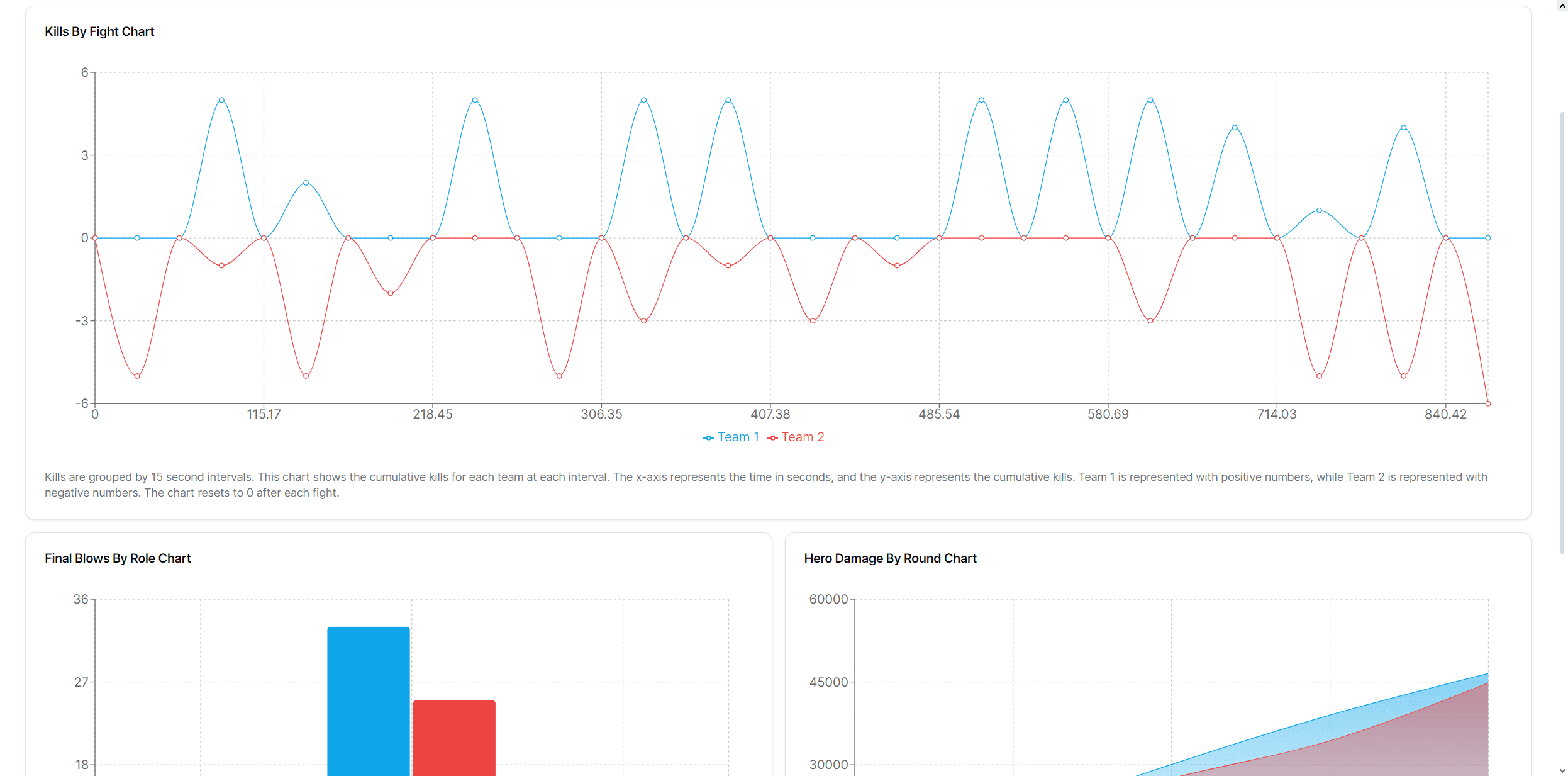Click the 714.03 x-axis tick label
Image resolution: width=1568 pixels, height=776 pixels.
click(1276, 414)
